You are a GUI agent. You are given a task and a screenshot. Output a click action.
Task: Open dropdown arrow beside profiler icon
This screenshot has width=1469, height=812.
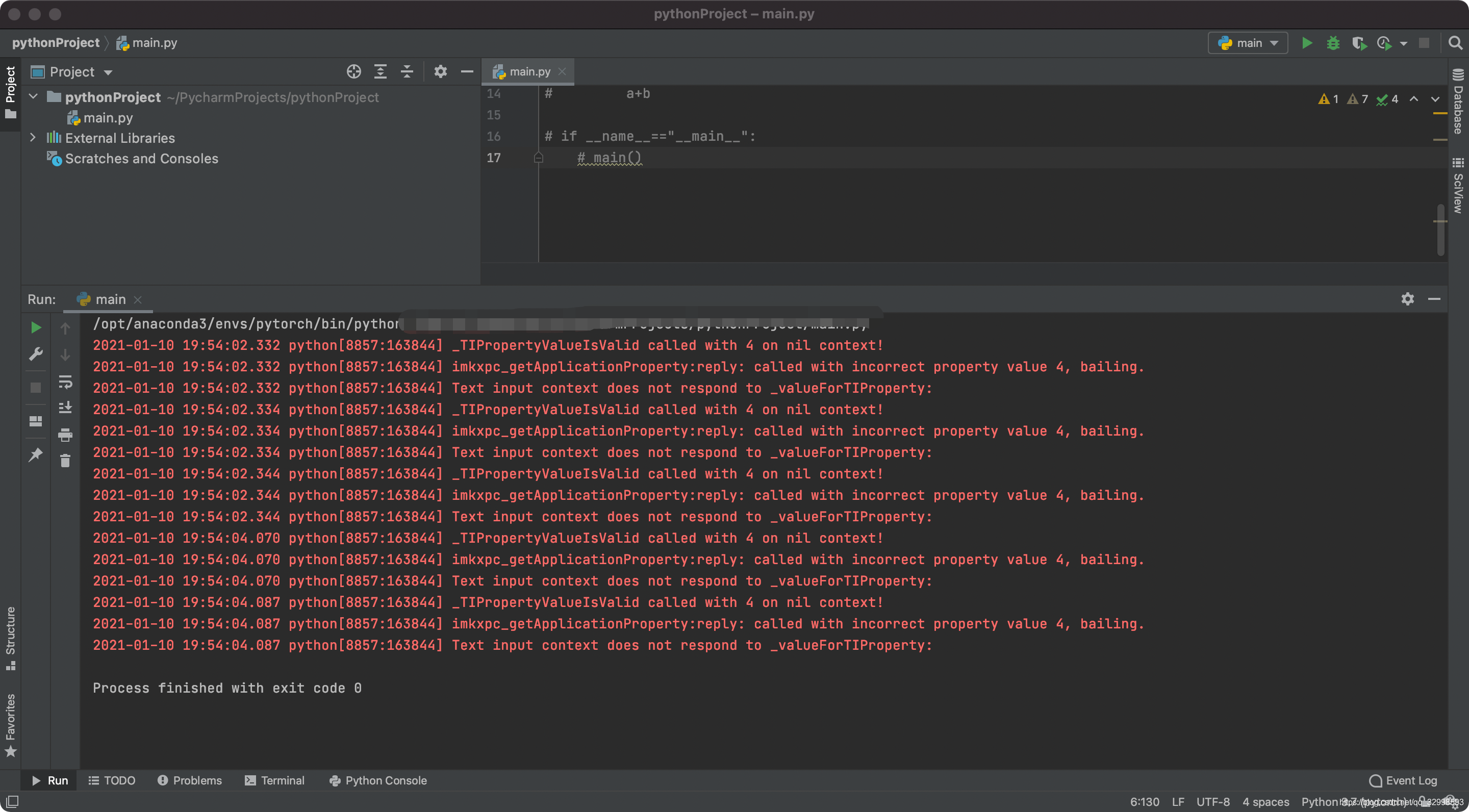[1403, 43]
